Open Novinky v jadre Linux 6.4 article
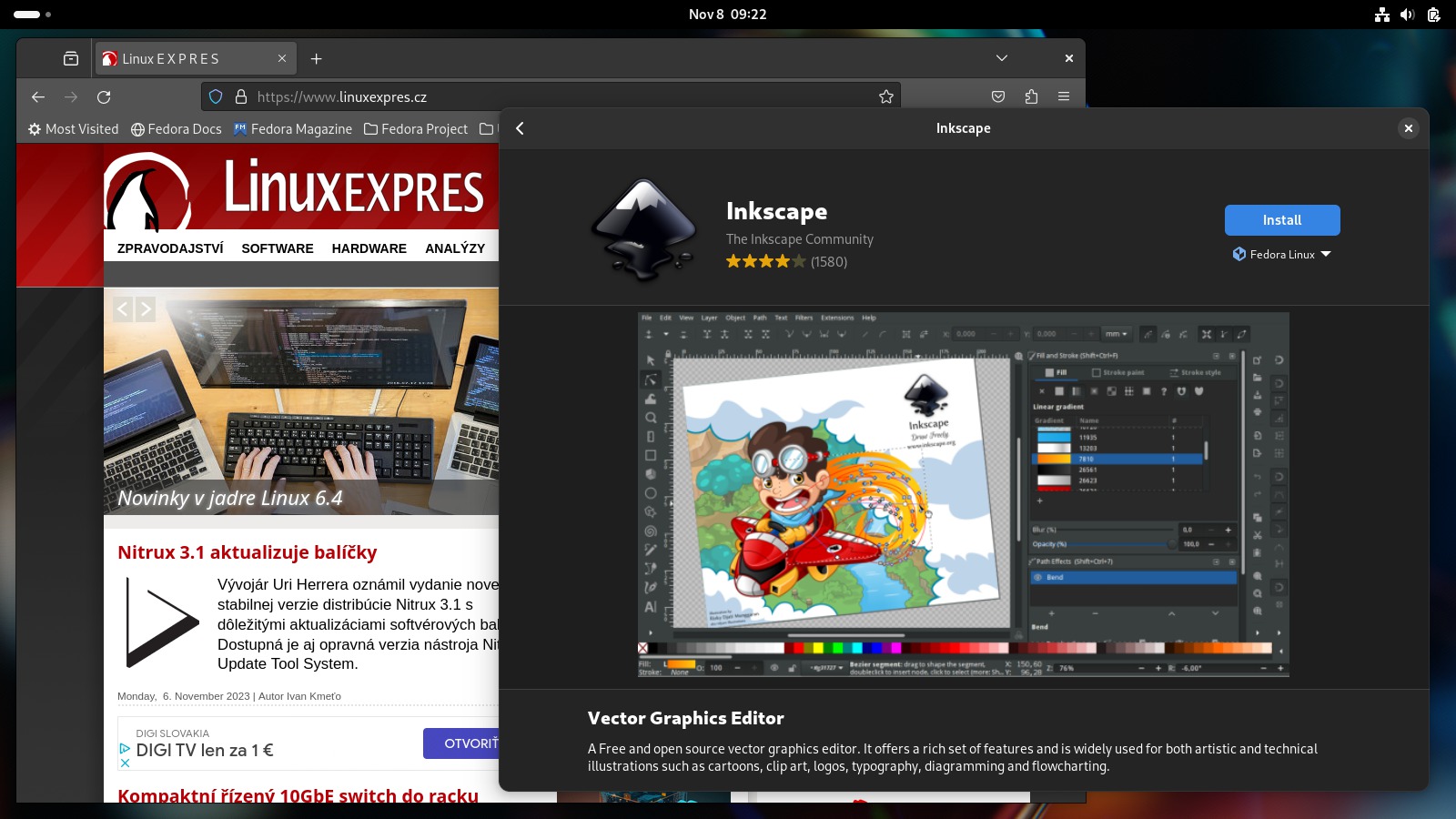 click(x=230, y=499)
